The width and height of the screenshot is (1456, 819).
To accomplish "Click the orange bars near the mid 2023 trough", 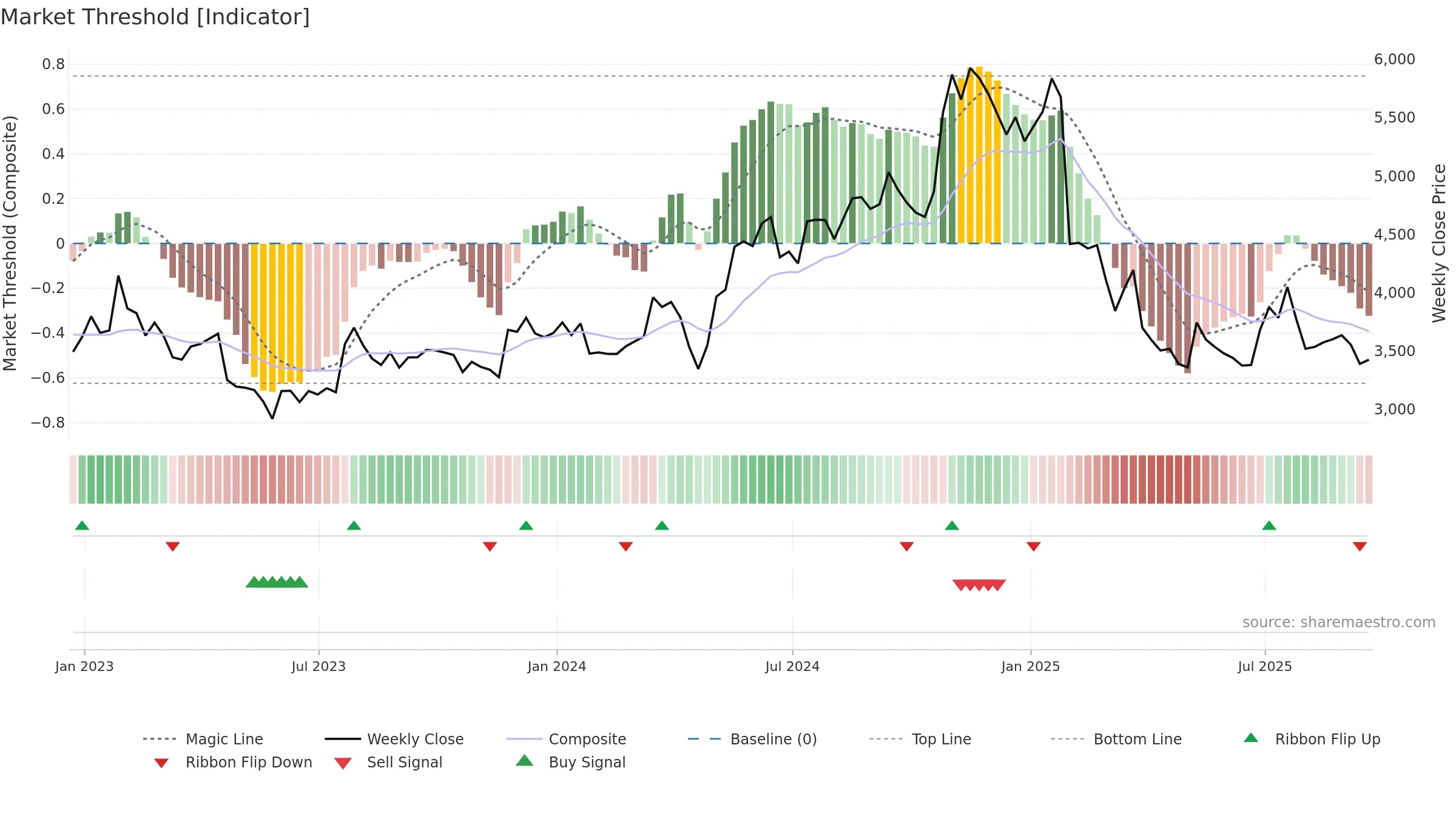I will coord(277,317).
